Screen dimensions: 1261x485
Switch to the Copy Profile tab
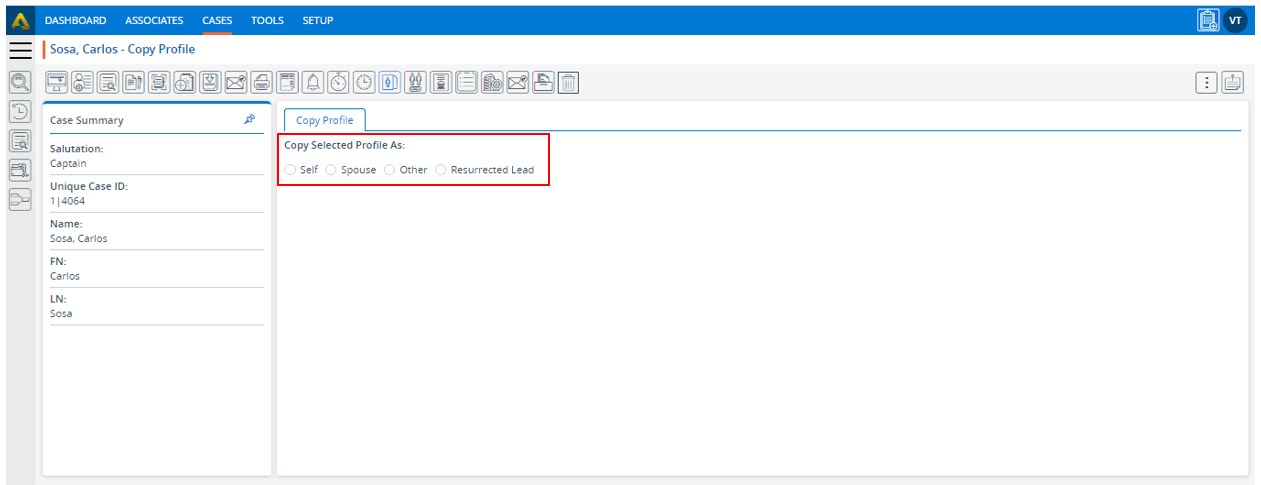[x=324, y=120]
